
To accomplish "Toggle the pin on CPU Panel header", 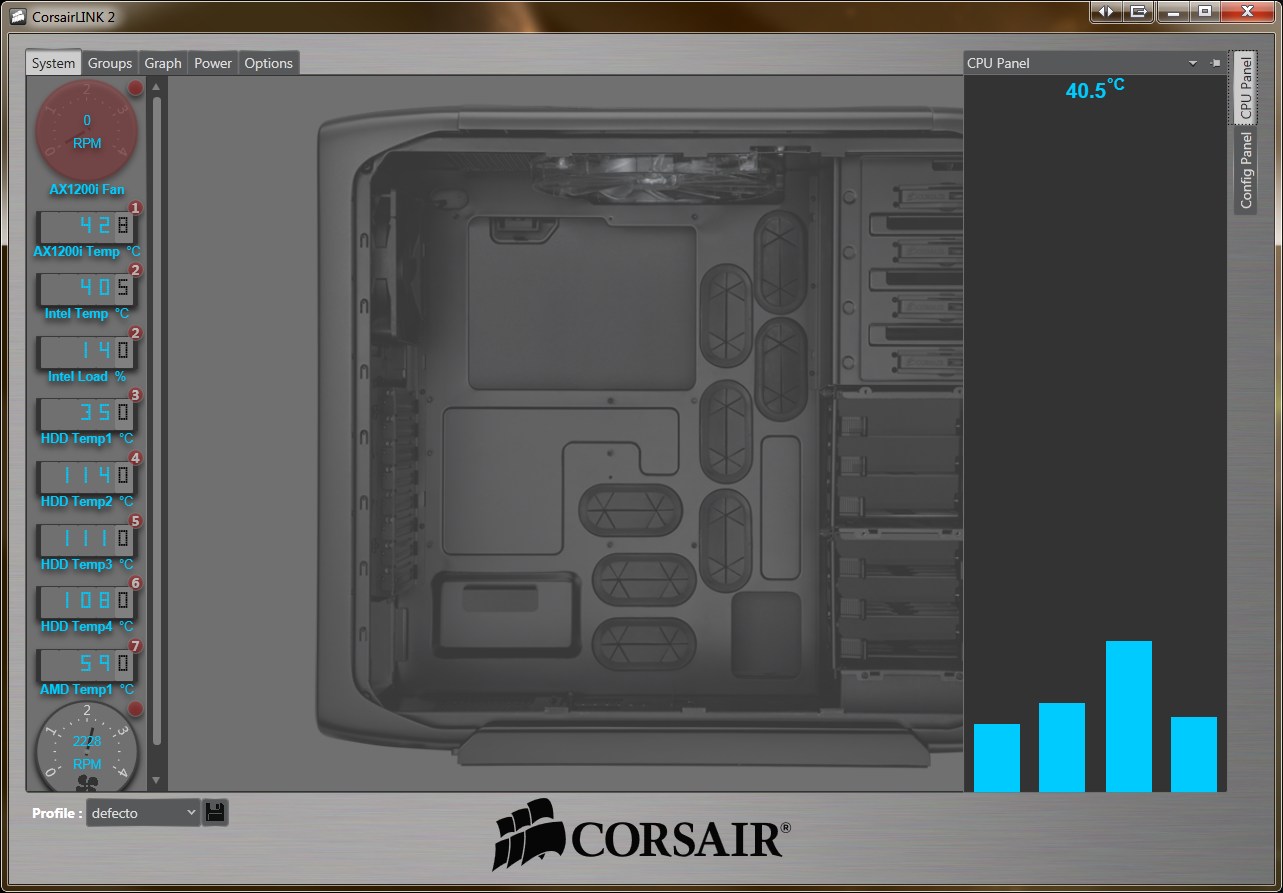I will pyautogui.click(x=1215, y=63).
